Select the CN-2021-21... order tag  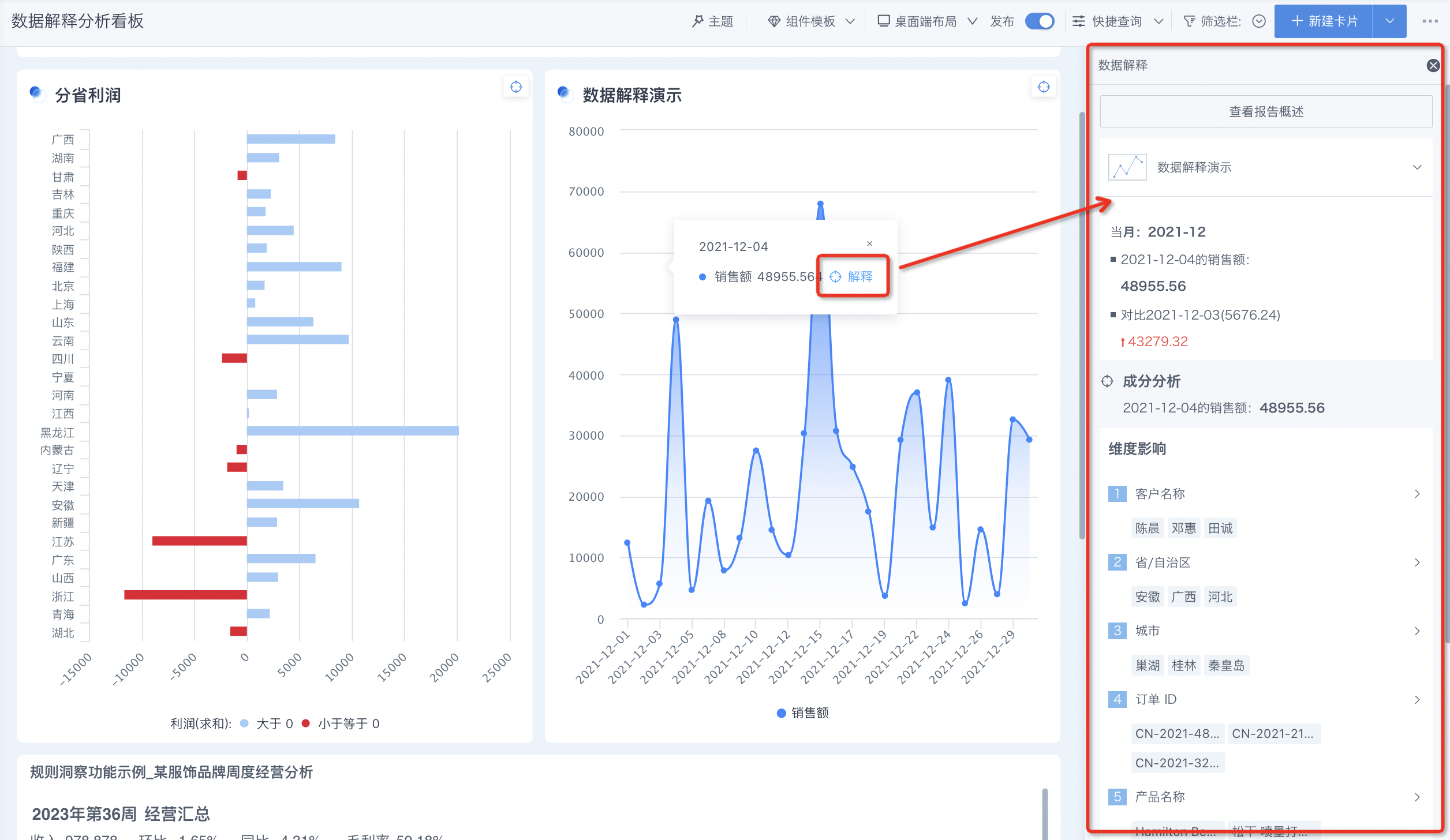pos(1273,733)
